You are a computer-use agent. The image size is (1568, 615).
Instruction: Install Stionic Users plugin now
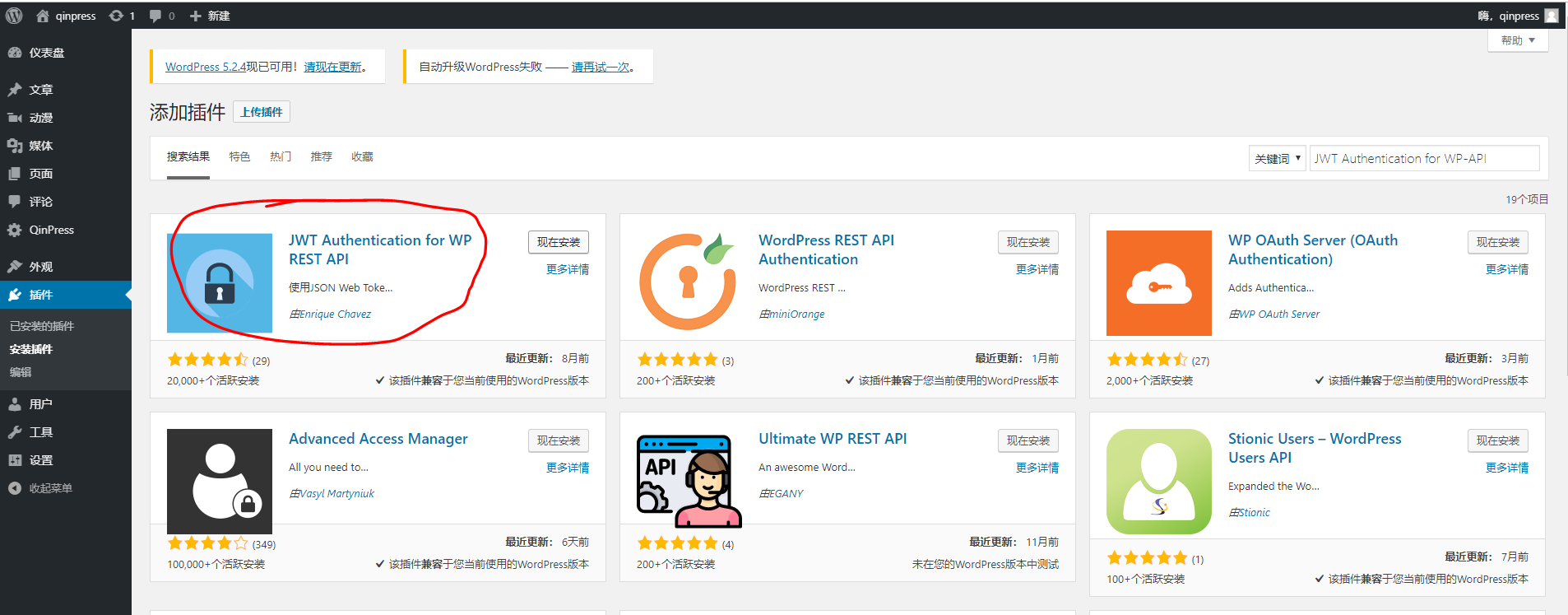point(1498,440)
